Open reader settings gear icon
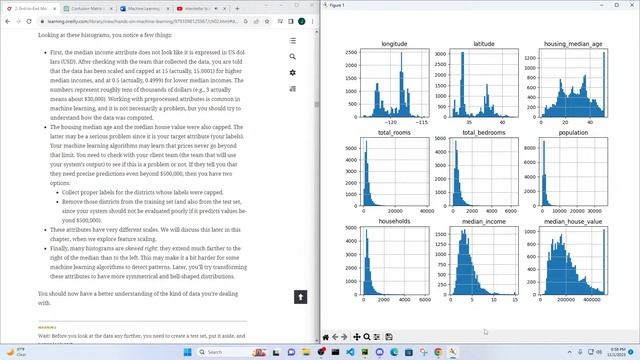Screen dimensions: 640x360 293,73
